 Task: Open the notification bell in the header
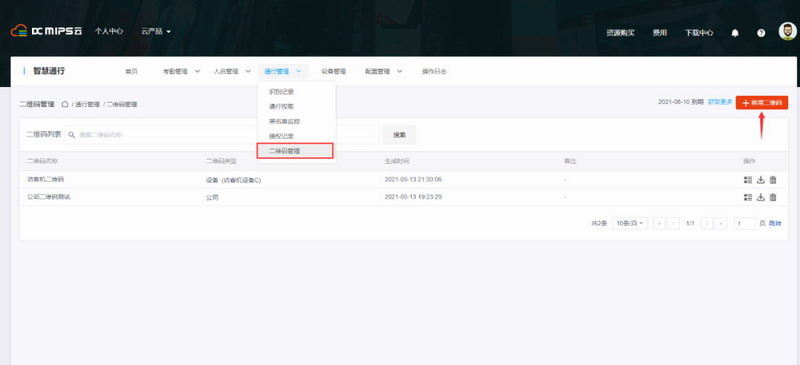pyautogui.click(x=735, y=33)
